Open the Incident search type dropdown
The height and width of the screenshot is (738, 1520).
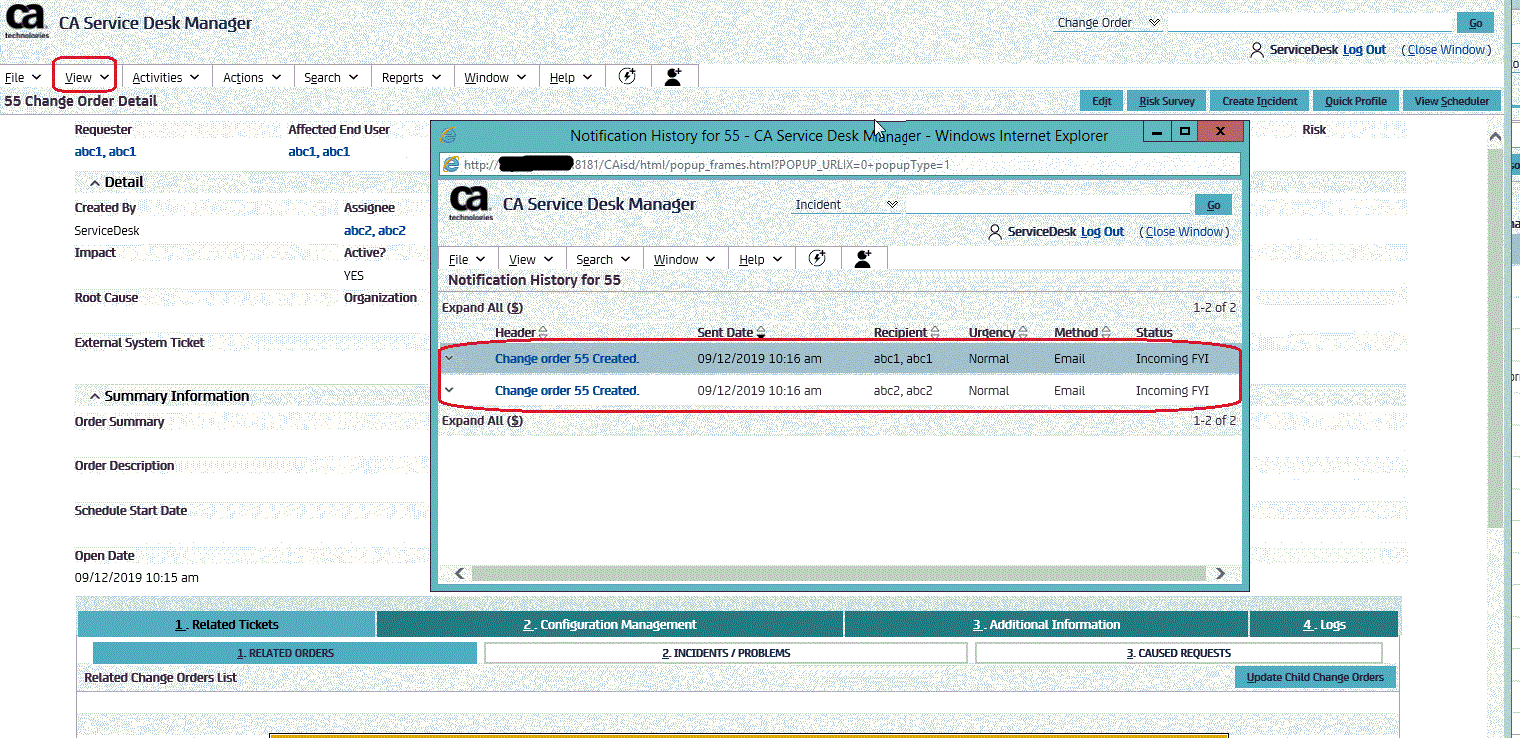pos(847,204)
